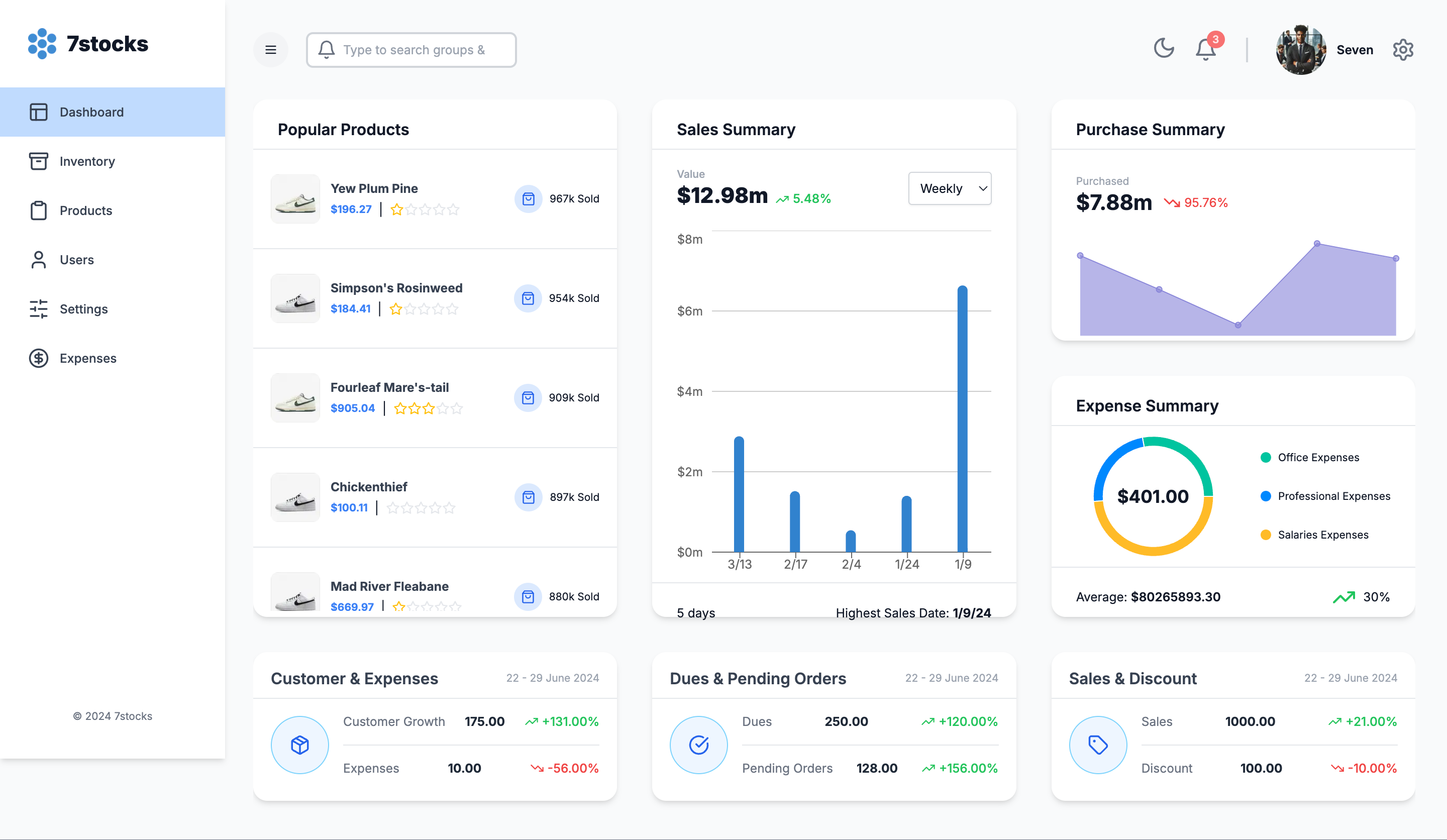Open the Products section

[x=85, y=211]
